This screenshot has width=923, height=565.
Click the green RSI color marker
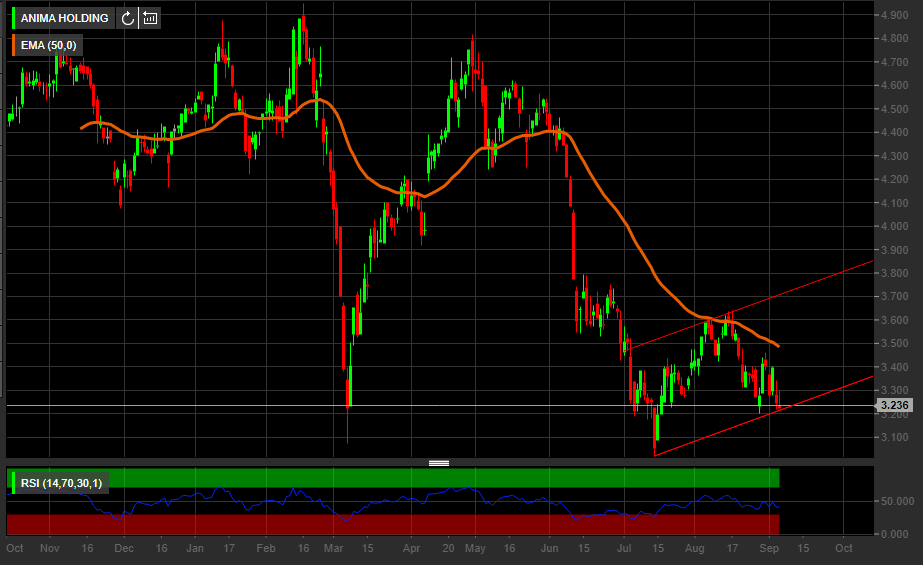(13, 483)
